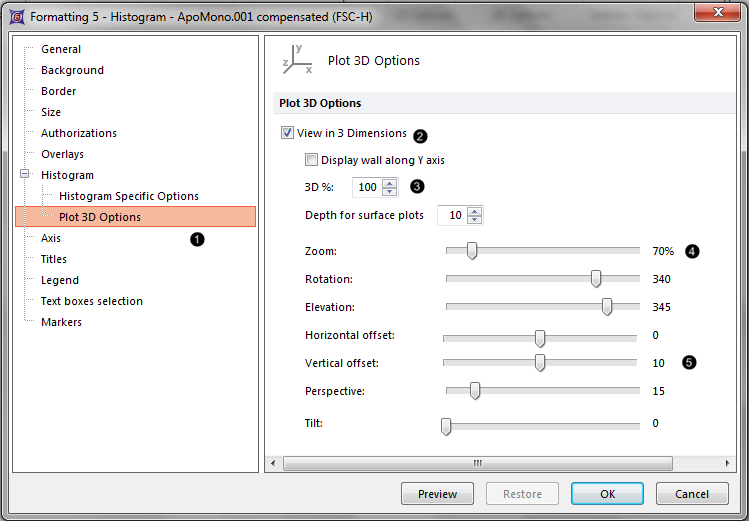Decrease 3D % value with down arrow
The height and width of the screenshot is (521, 749).
tap(389, 192)
